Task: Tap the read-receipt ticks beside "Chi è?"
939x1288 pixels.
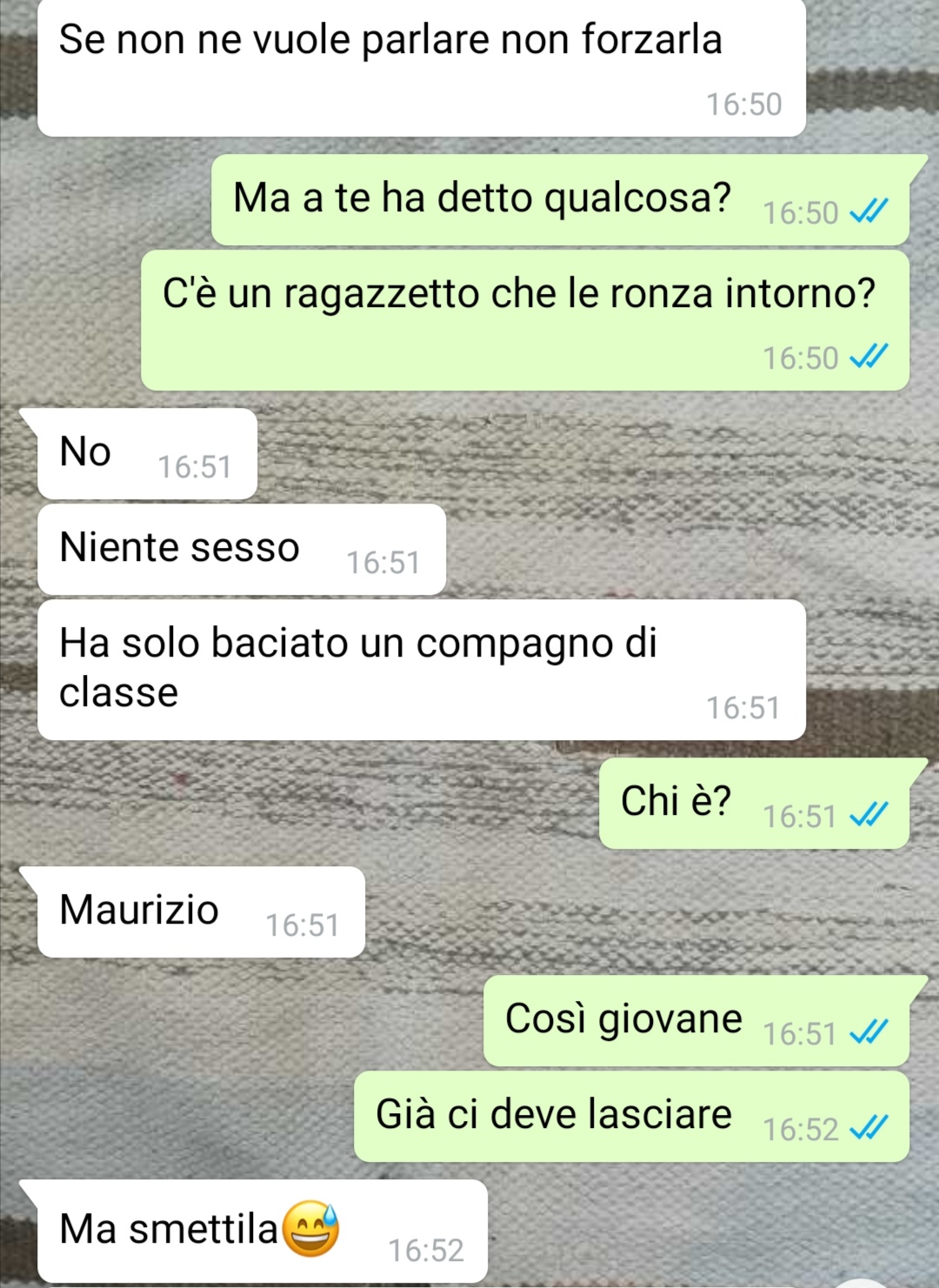Action: pos(869,815)
